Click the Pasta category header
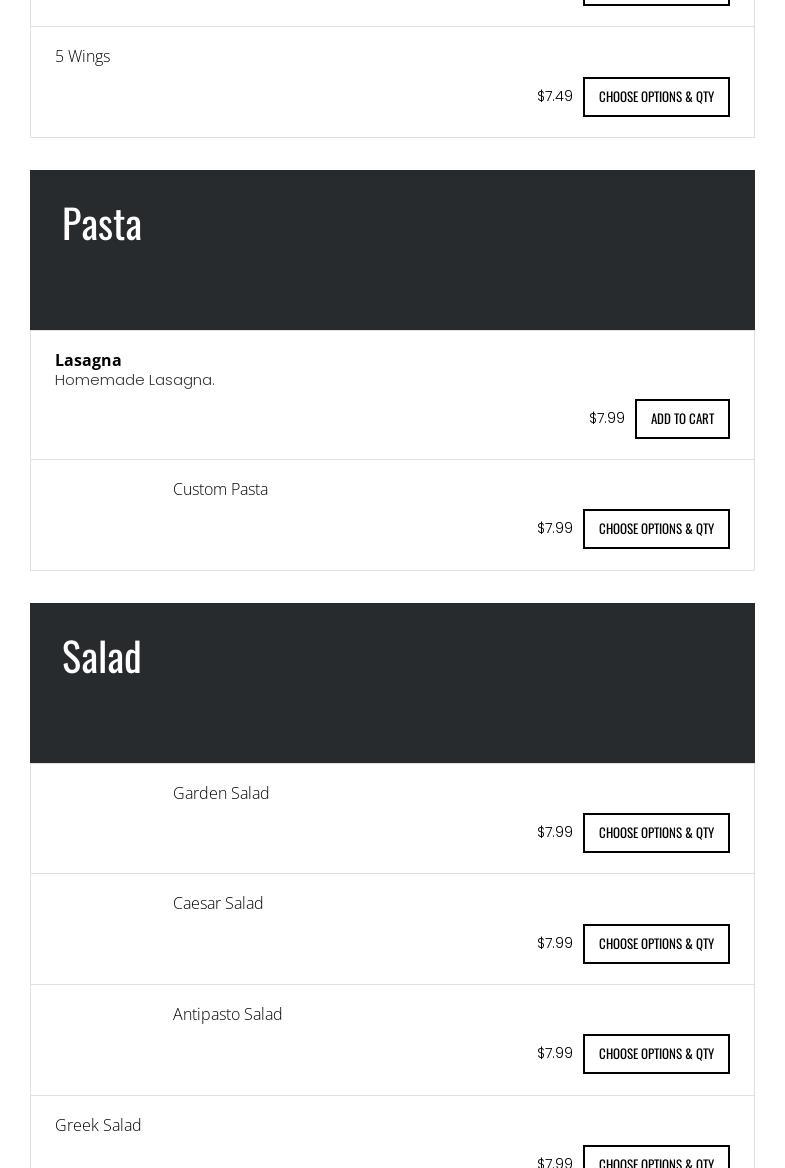Screen dimensions: 785x1168 [102, 224]
